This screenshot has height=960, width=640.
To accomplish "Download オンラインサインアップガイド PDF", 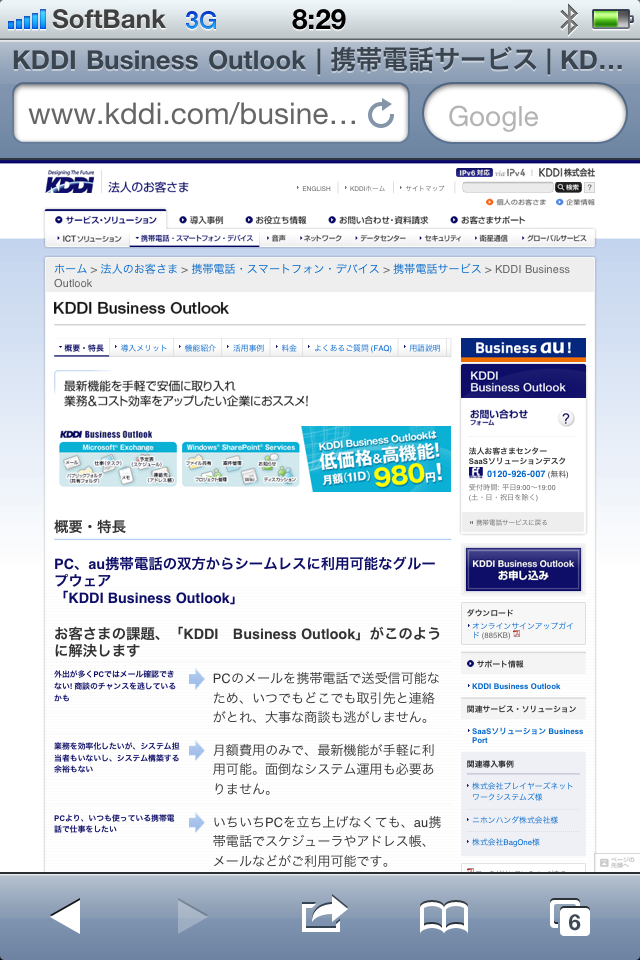I will 522,630.
